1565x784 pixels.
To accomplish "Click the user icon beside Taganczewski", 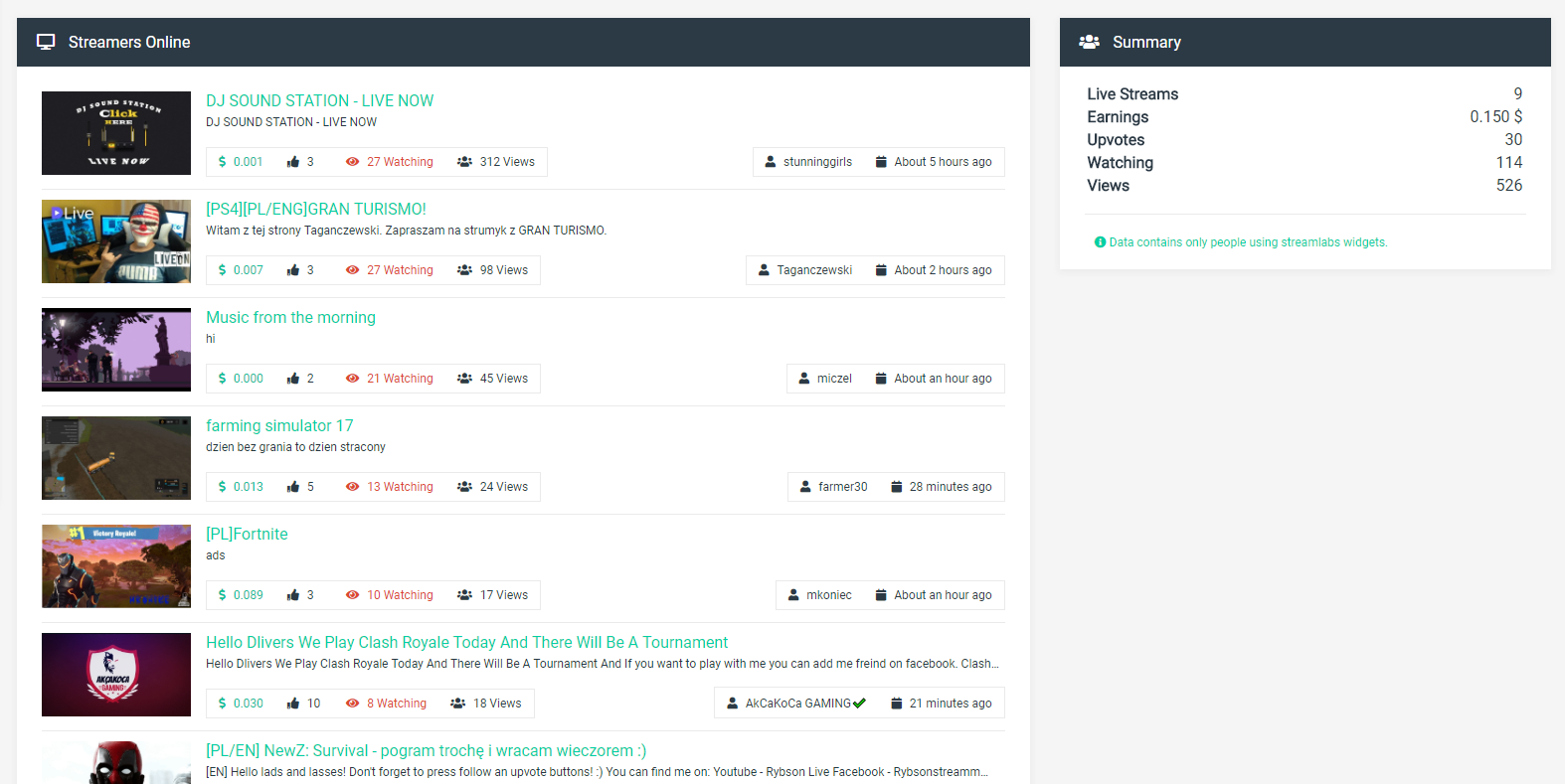I will click(764, 270).
